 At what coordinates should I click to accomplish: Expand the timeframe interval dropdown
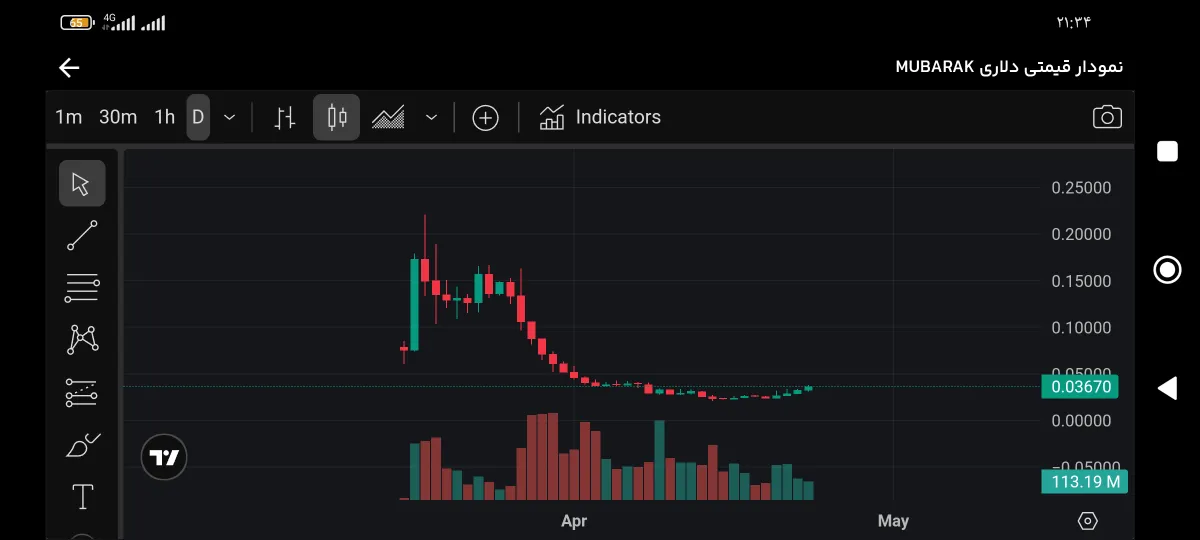(230, 117)
